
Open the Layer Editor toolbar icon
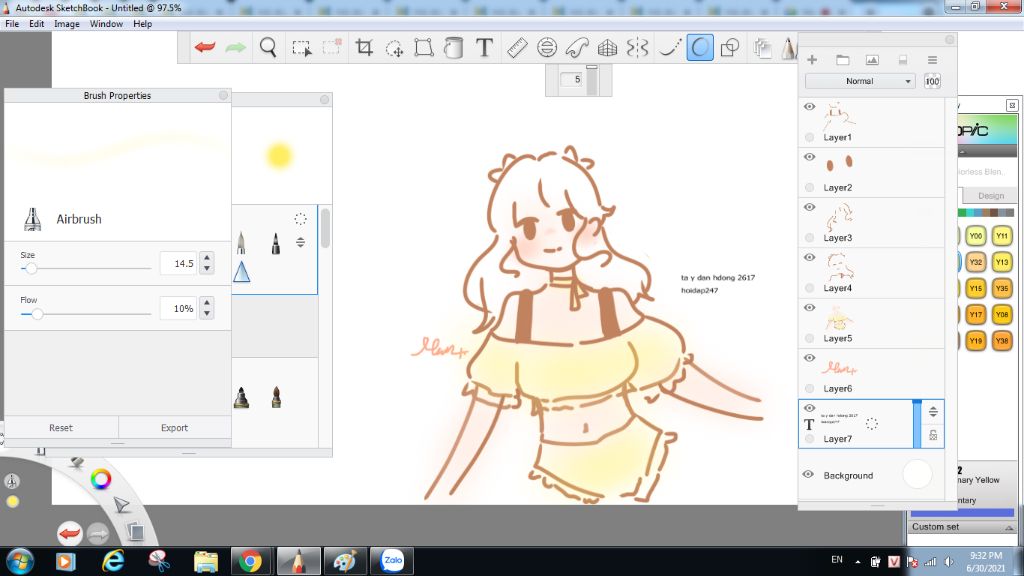pyautogui.click(x=762, y=48)
